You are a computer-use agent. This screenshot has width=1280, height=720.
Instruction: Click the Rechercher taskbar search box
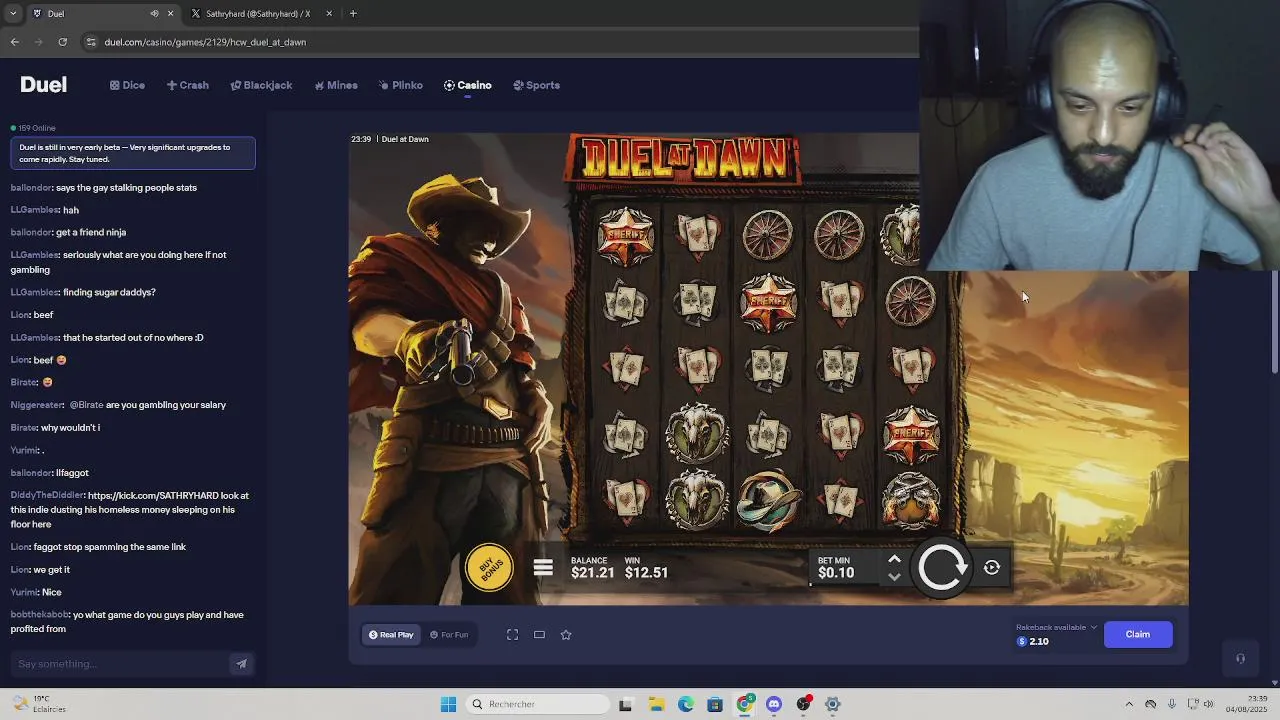pyautogui.click(x=538, y=704)
